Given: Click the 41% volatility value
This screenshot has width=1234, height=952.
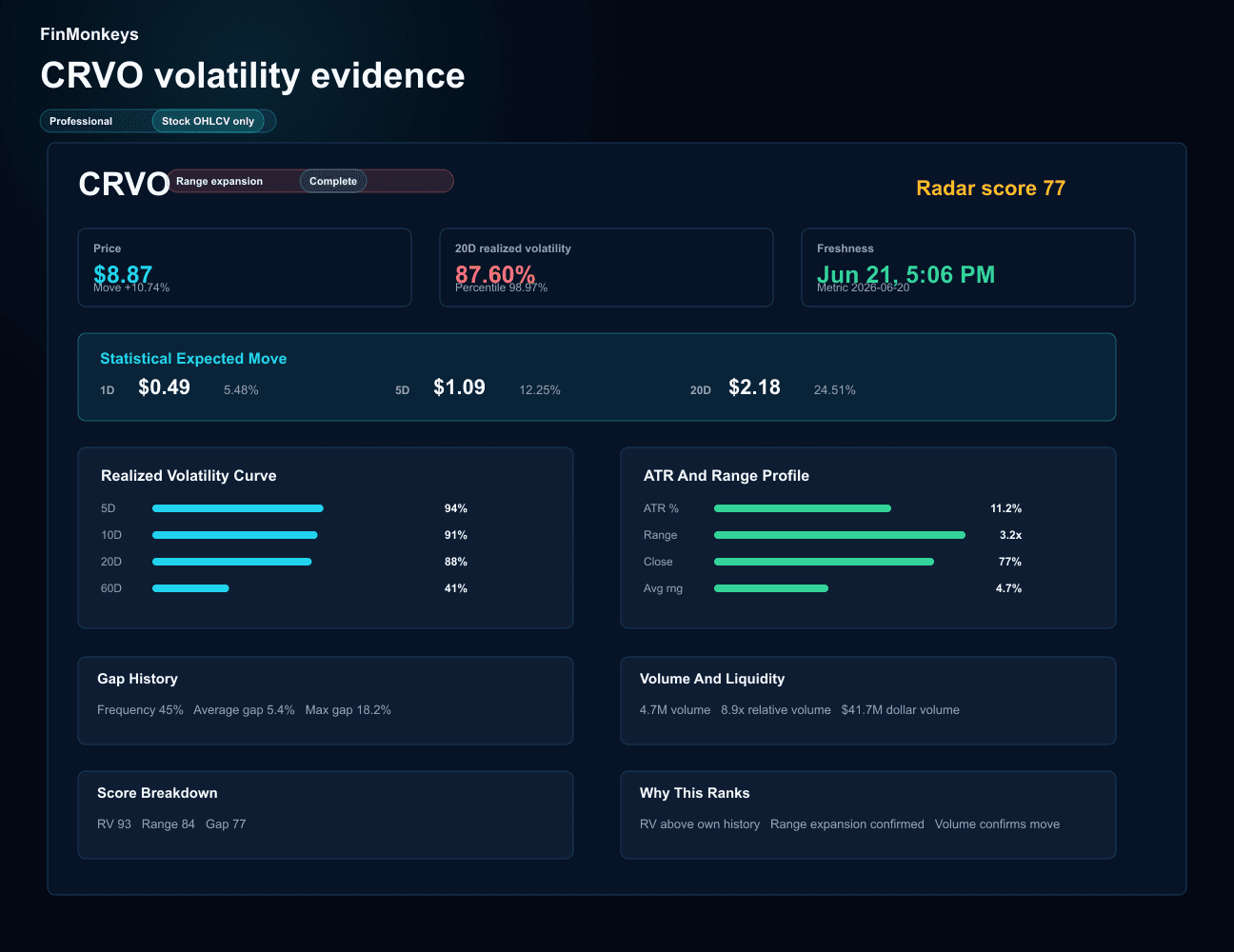Looking at the screenshot, I should coord(456,588).
